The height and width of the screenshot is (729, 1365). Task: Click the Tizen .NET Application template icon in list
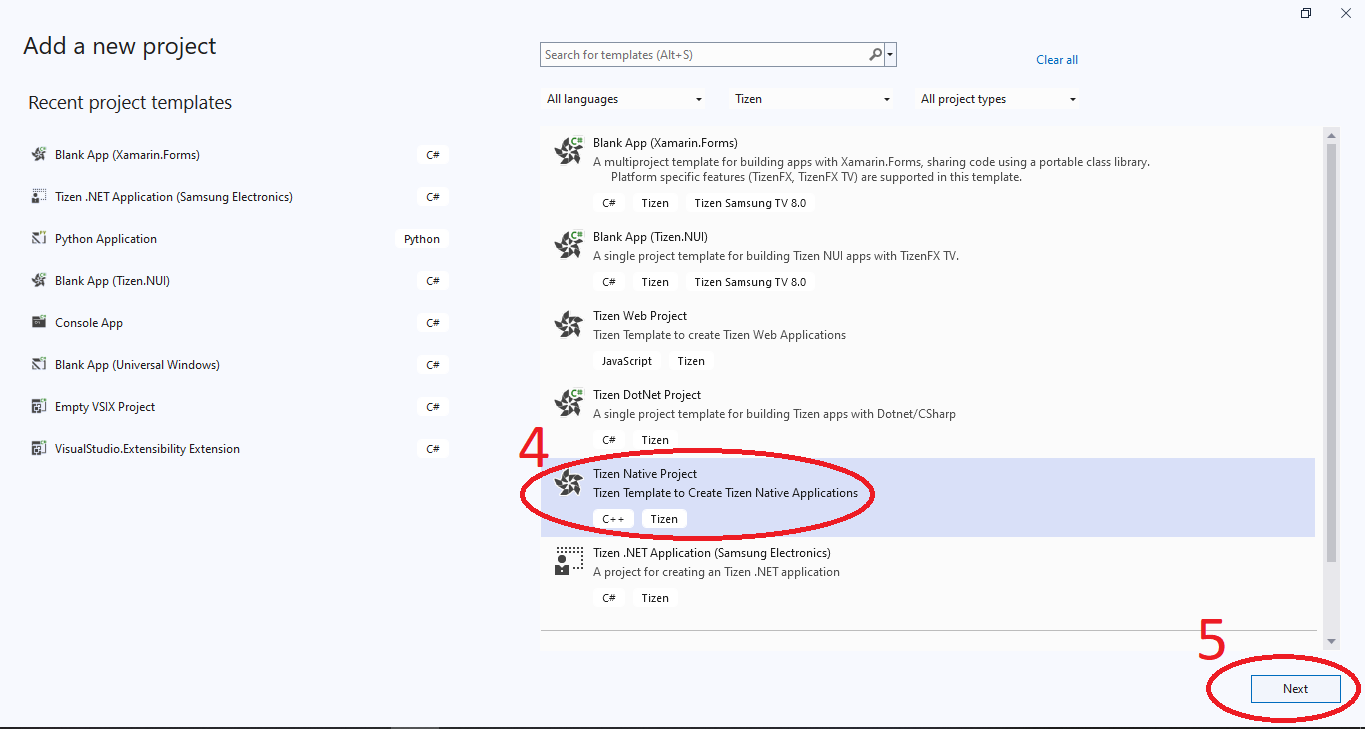coord(568,561)
